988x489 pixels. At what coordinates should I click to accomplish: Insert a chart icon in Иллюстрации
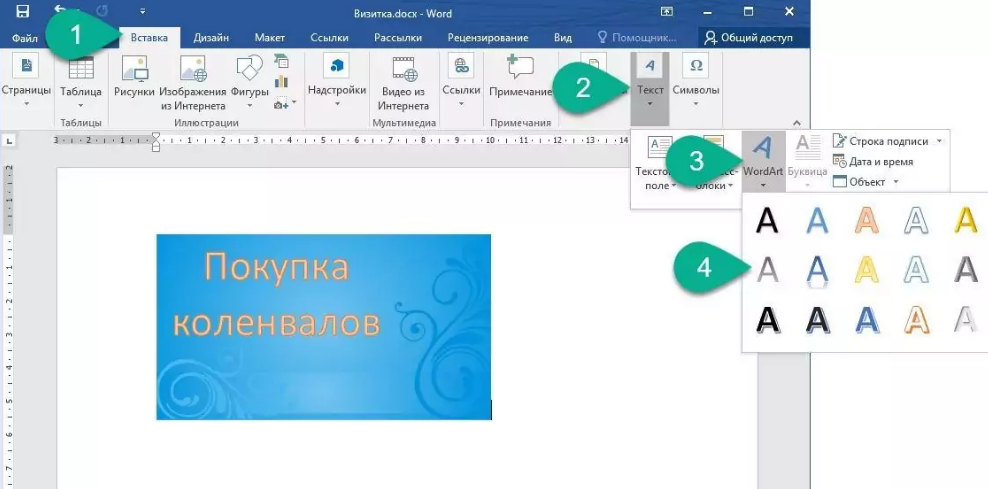[x=281, y=82]
